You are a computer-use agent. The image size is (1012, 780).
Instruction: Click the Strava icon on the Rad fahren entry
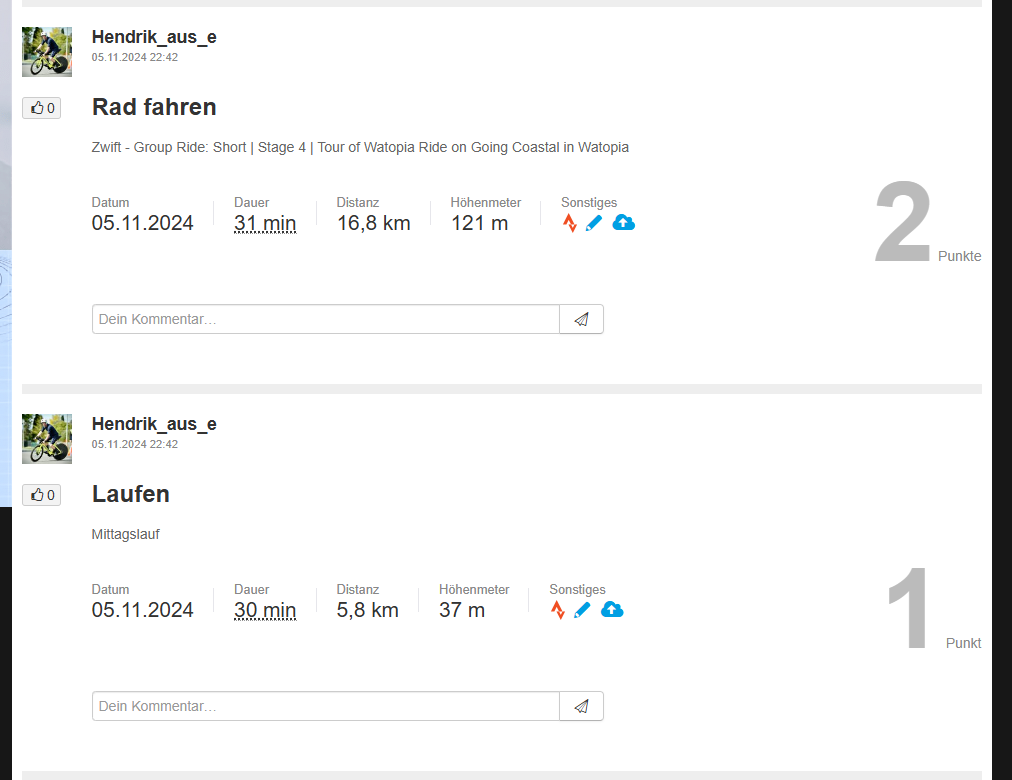[570, 223]
